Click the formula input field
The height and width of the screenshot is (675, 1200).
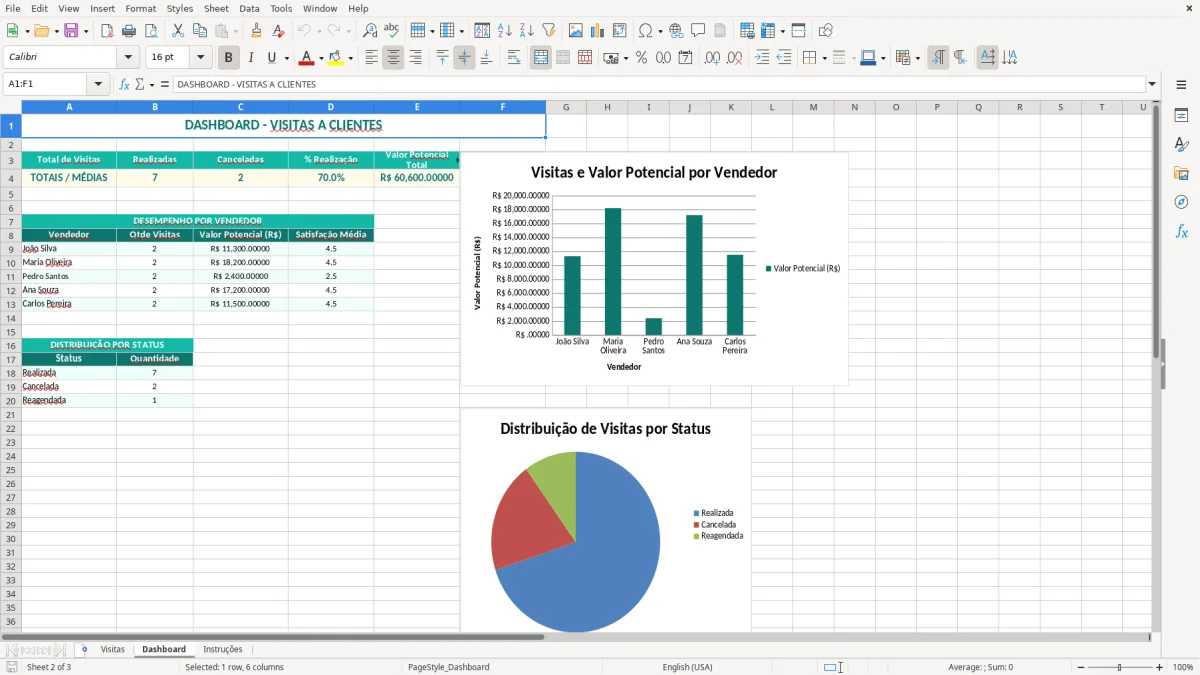click(x=659, y=84)
